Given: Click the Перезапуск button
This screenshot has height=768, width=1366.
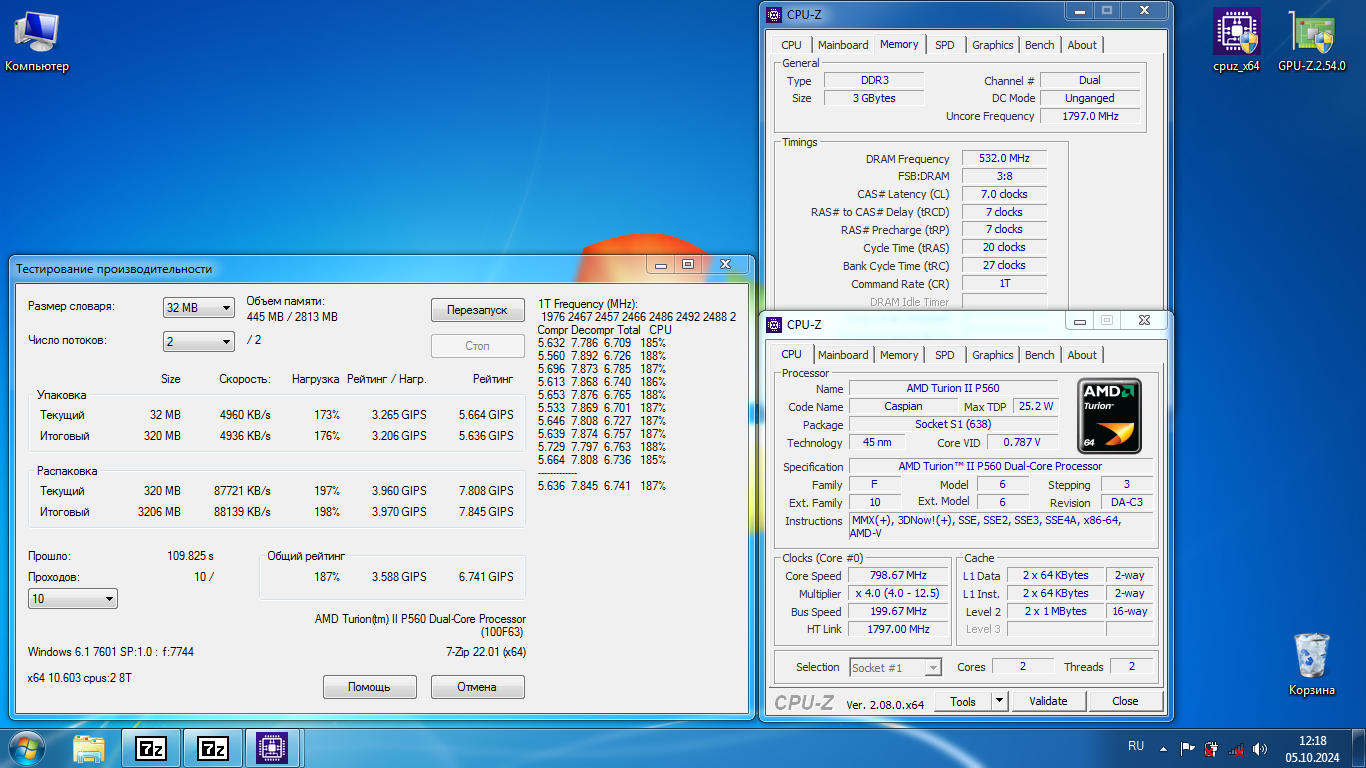Looking at the screenshot, I should pyautogui.click(x=478, y=310).
